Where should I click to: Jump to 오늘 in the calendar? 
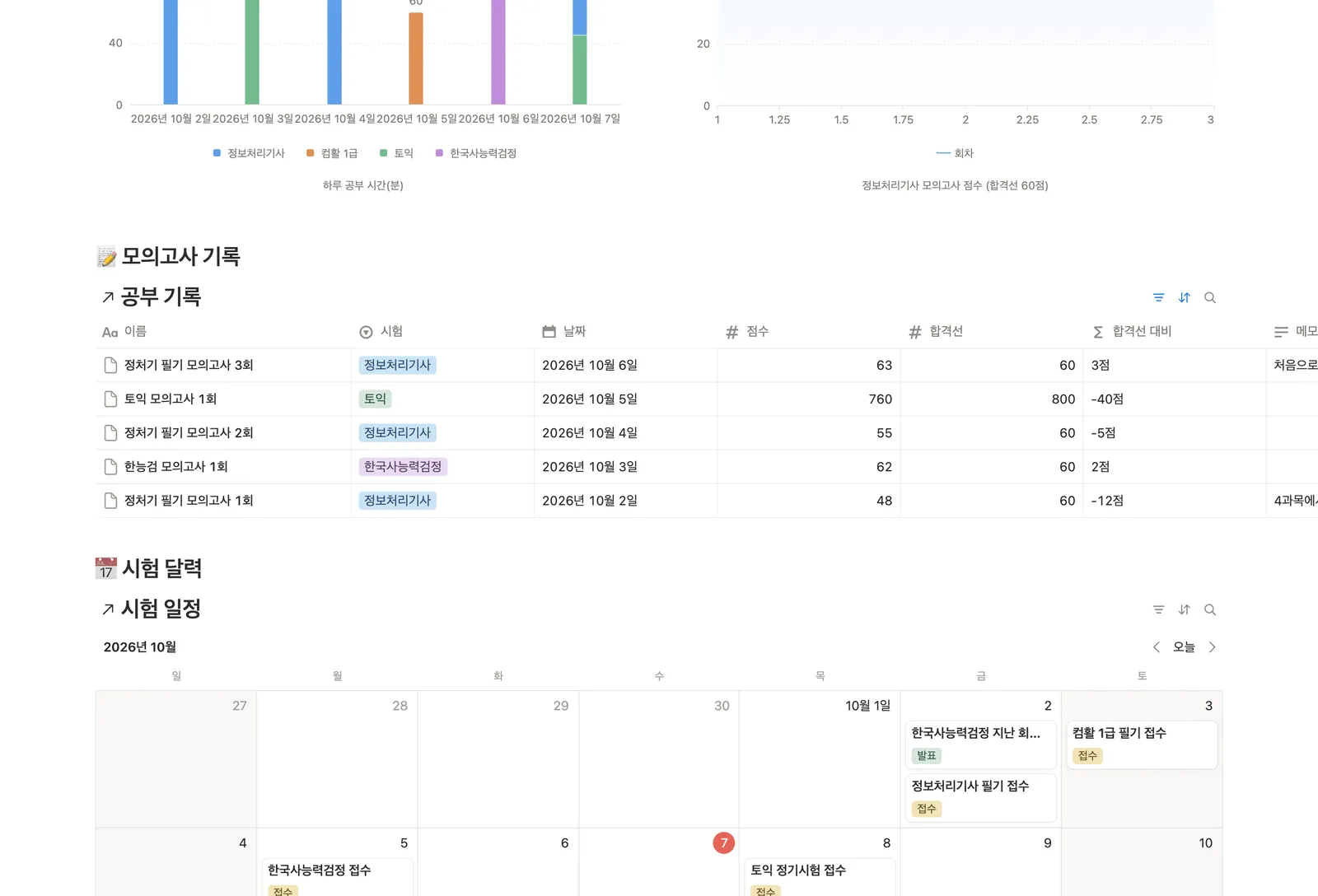point(1184,647)
